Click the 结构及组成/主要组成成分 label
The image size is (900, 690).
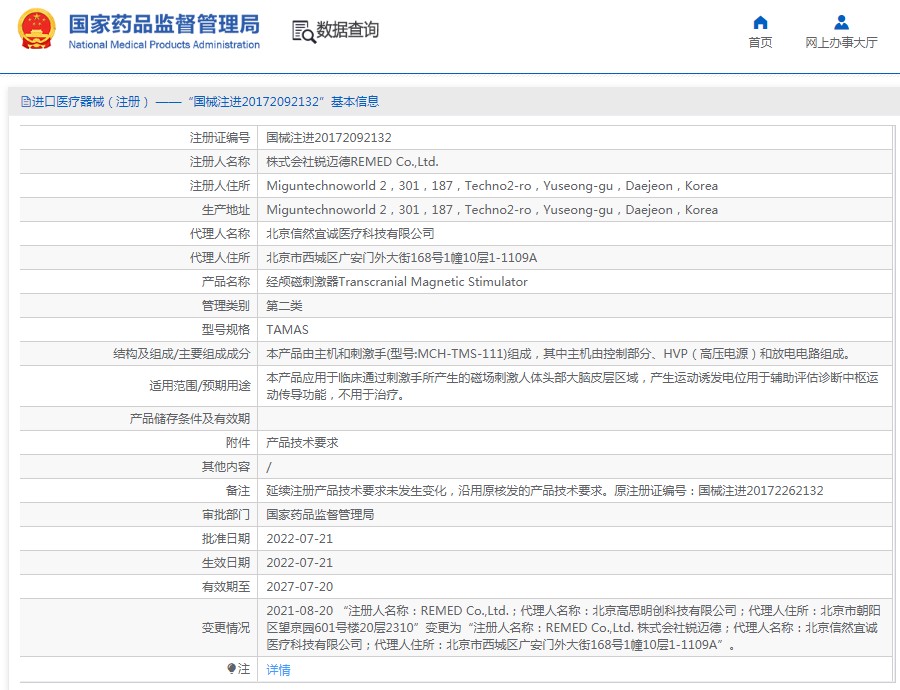(x=181, y=354)
